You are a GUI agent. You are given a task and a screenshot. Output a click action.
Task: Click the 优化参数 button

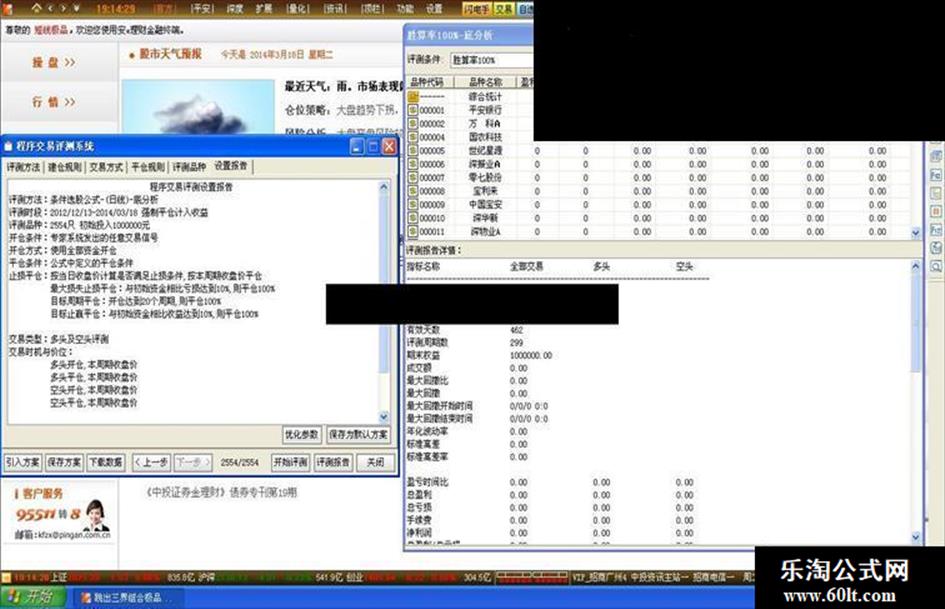(301, 435)
